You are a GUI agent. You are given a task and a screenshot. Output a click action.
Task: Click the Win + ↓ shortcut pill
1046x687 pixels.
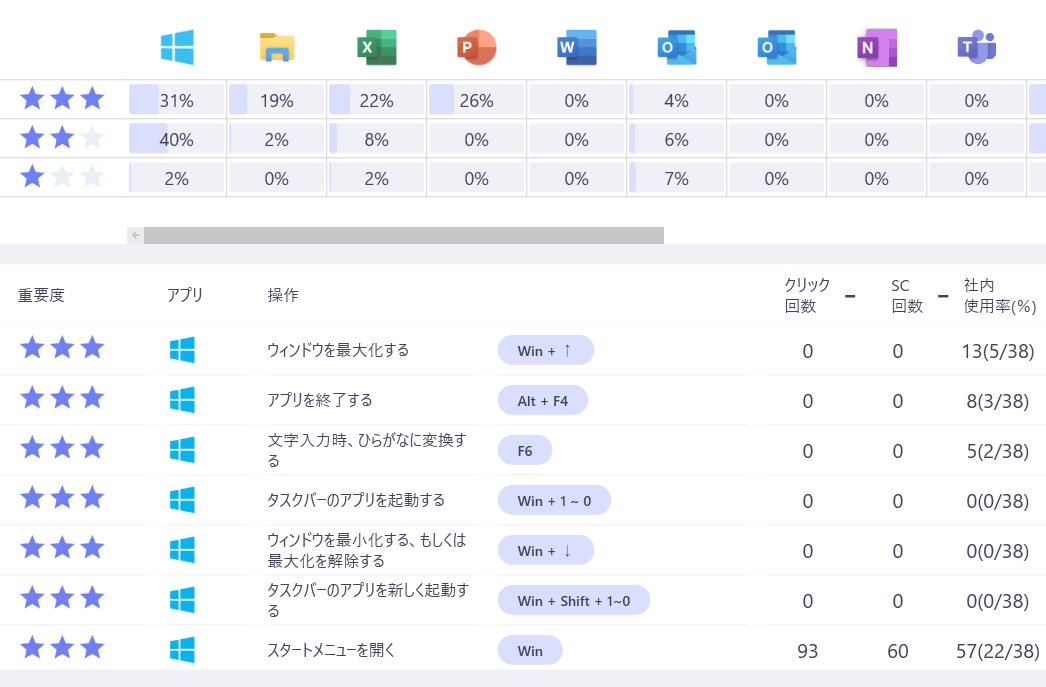[546, 550]
